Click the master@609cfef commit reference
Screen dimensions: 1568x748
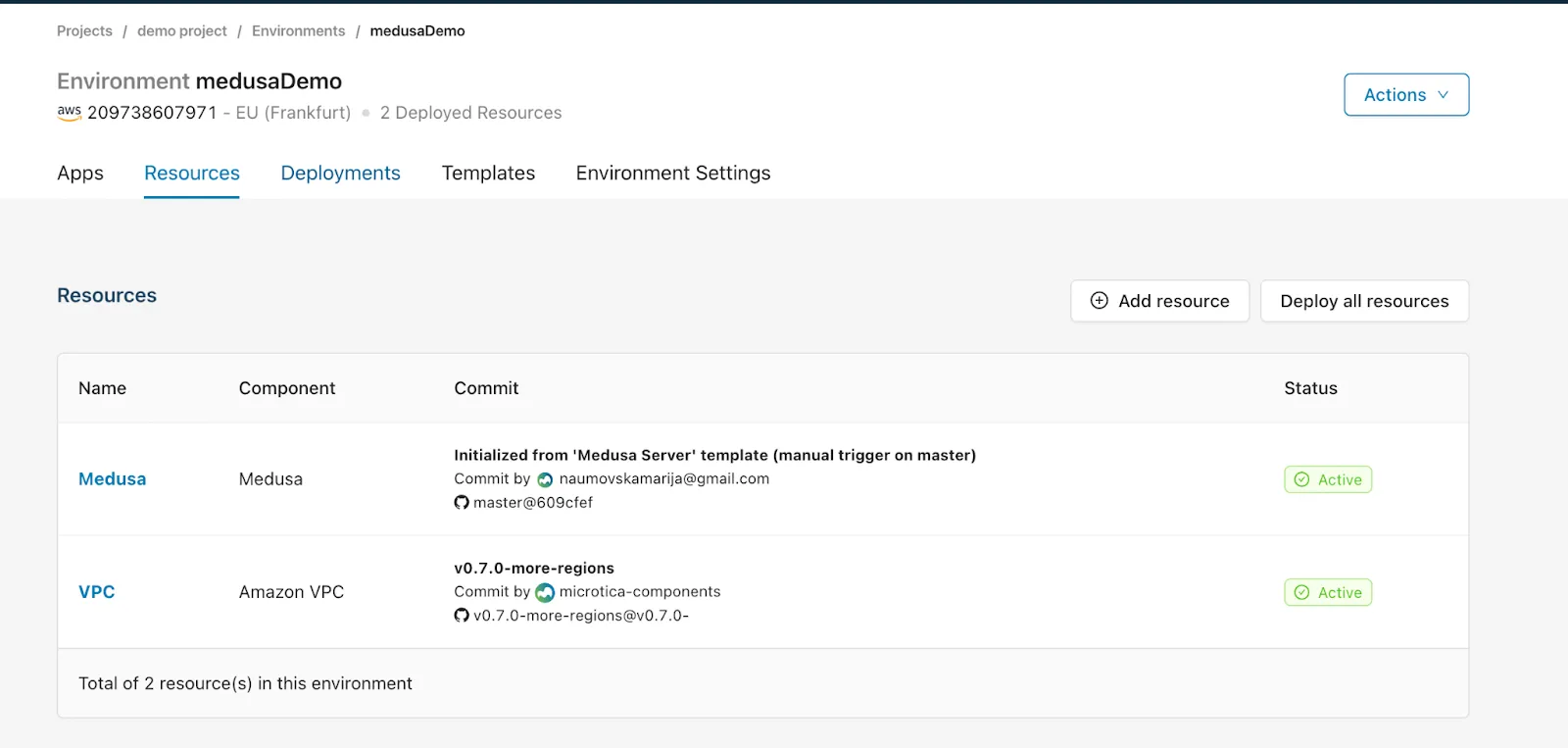[x=533, y=503]
